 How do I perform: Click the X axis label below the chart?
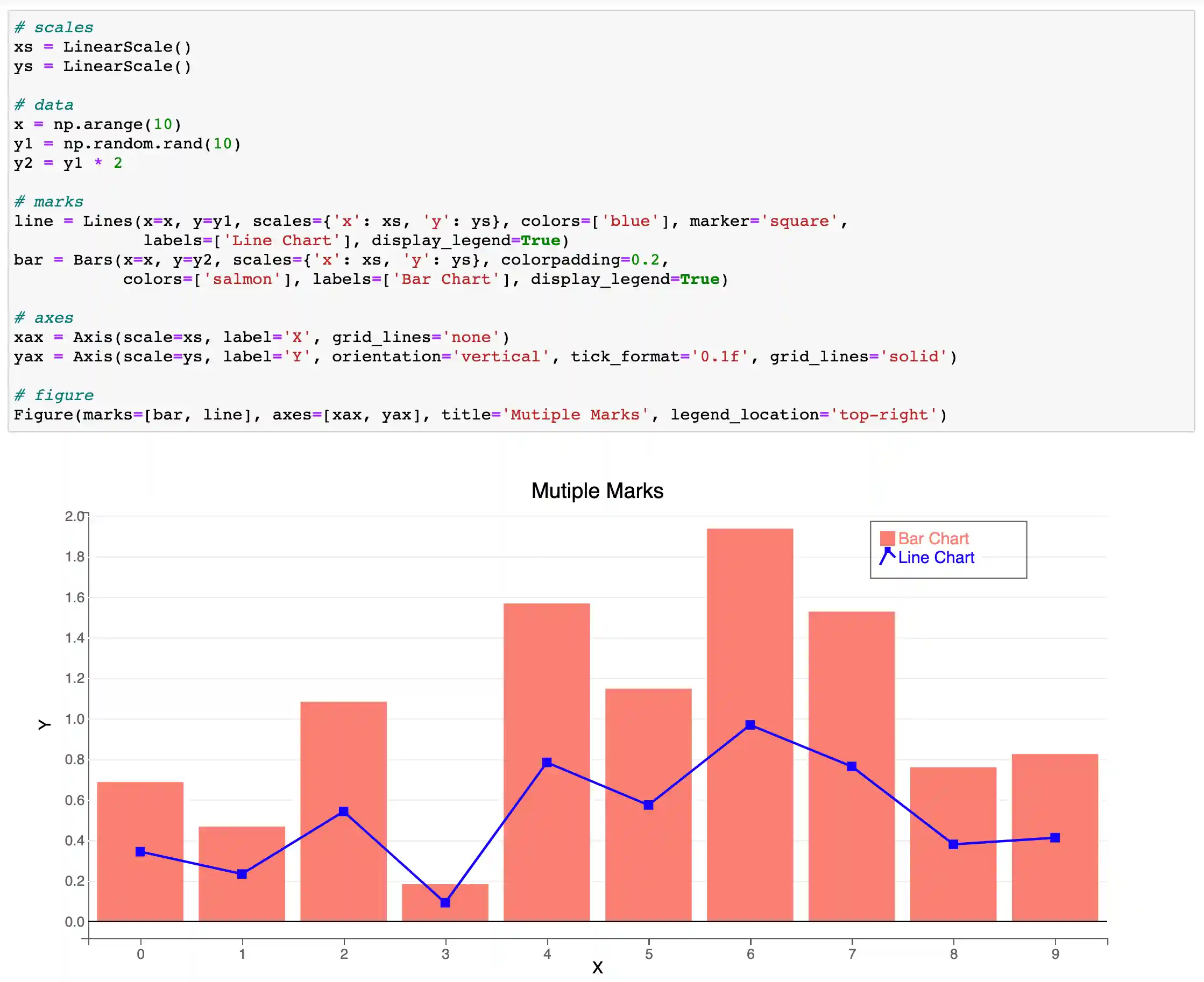point(598,967)
